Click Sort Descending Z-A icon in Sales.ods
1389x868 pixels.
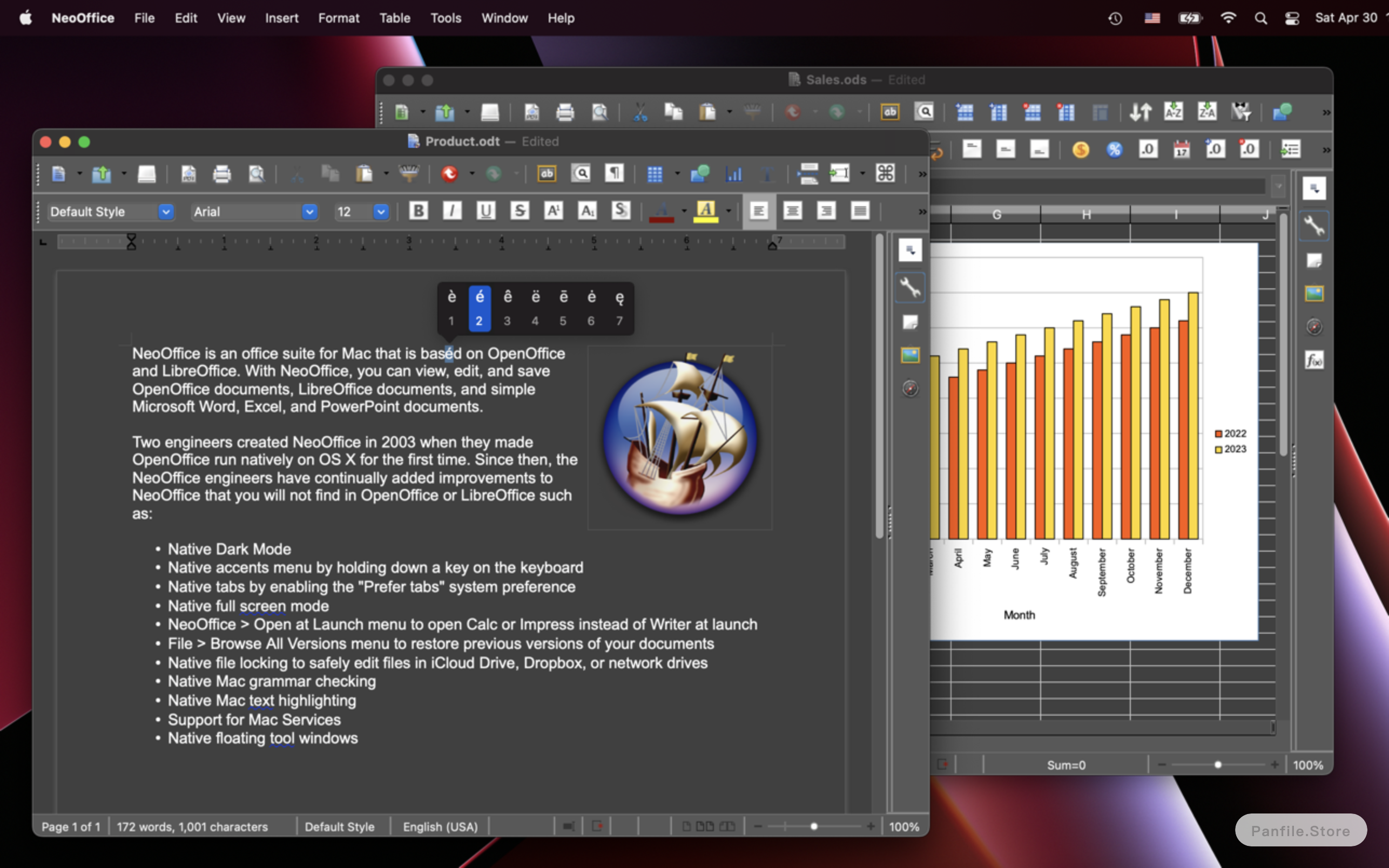click(x=1207, y=111)
